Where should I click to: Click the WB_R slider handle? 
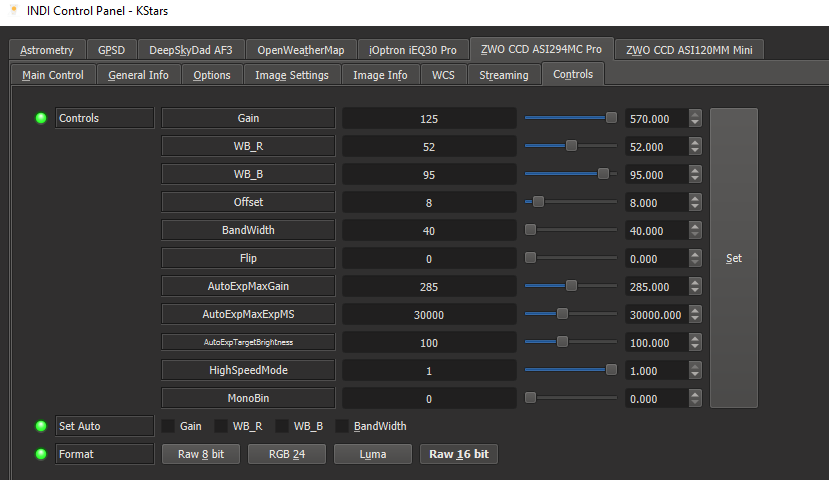(x=572, y=145)
